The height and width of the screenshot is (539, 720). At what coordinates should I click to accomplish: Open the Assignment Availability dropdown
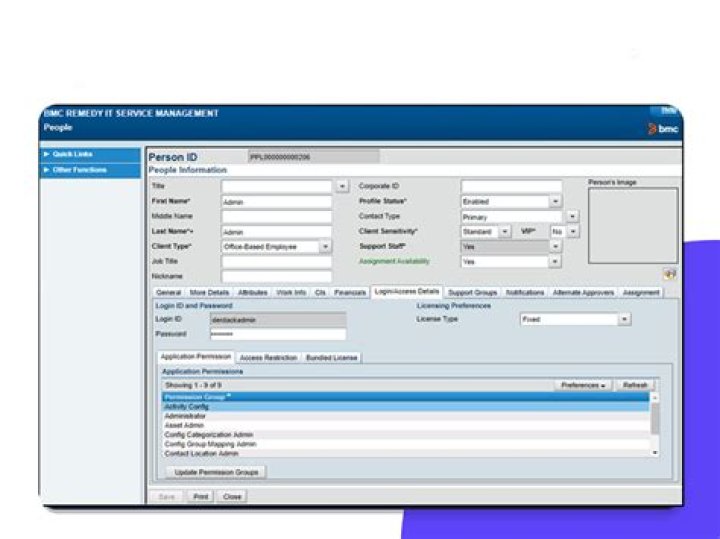(555, 262)
